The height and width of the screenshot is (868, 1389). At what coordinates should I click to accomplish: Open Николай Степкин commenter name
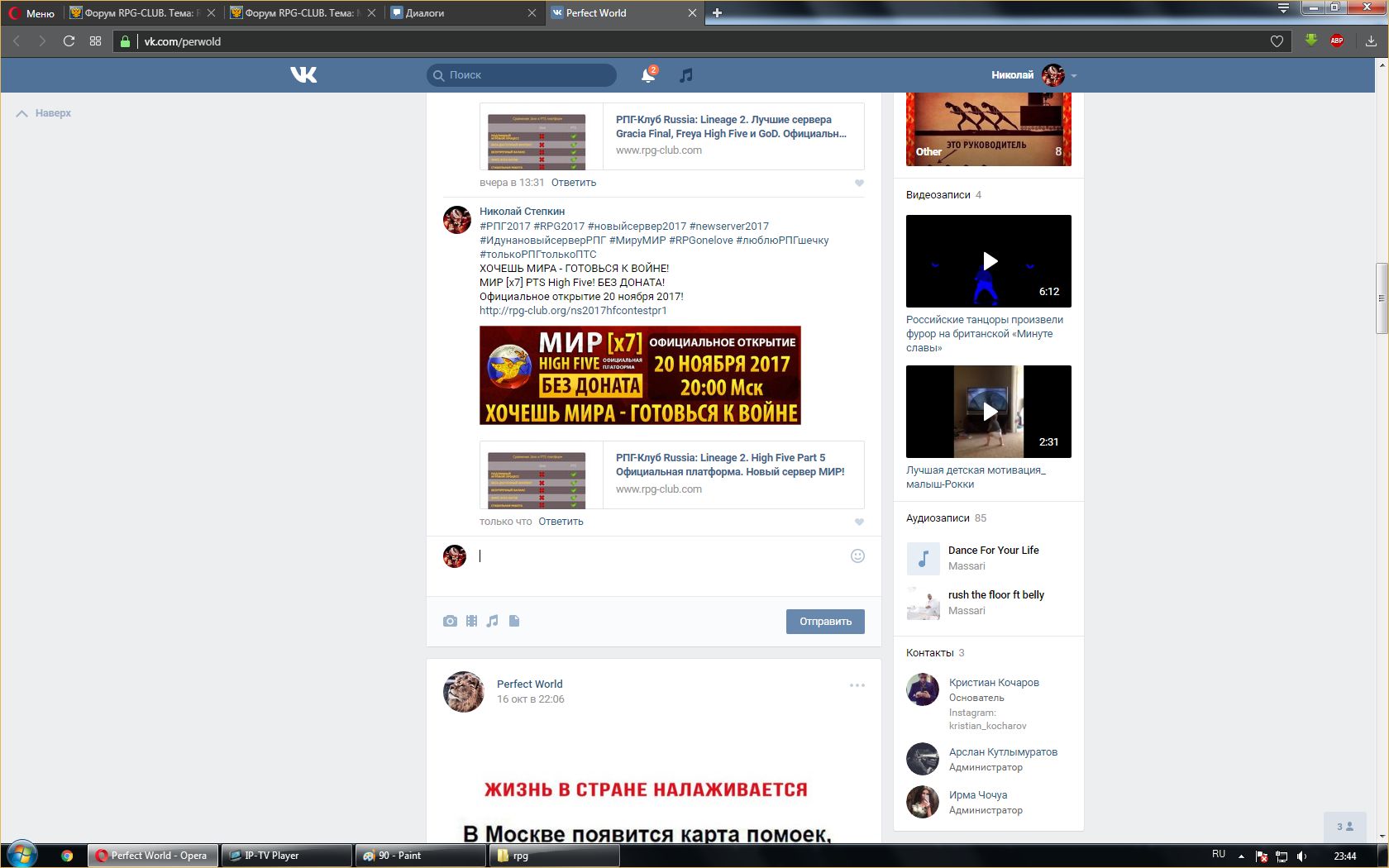click(522, 212)
